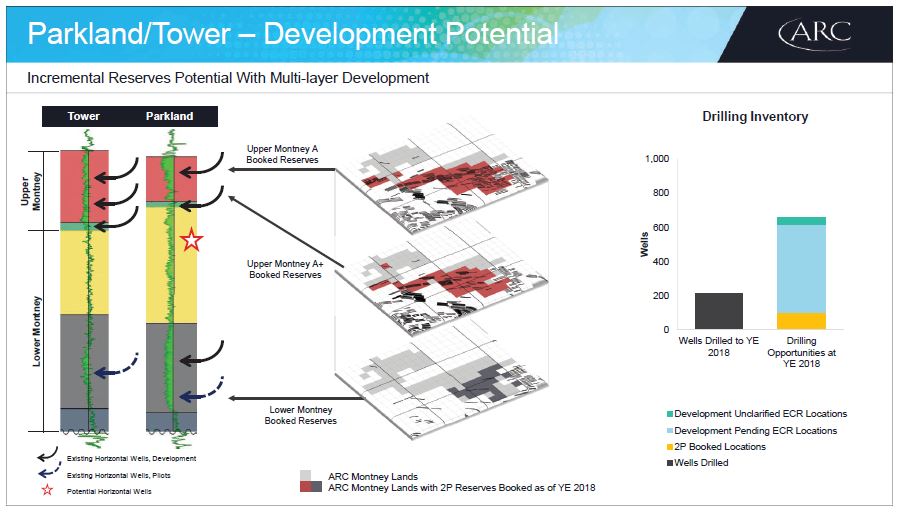This screenshot has height=517, width=903.
Task: Click the ARC Montney Lands legend text
Action: (x=373, y=477)
